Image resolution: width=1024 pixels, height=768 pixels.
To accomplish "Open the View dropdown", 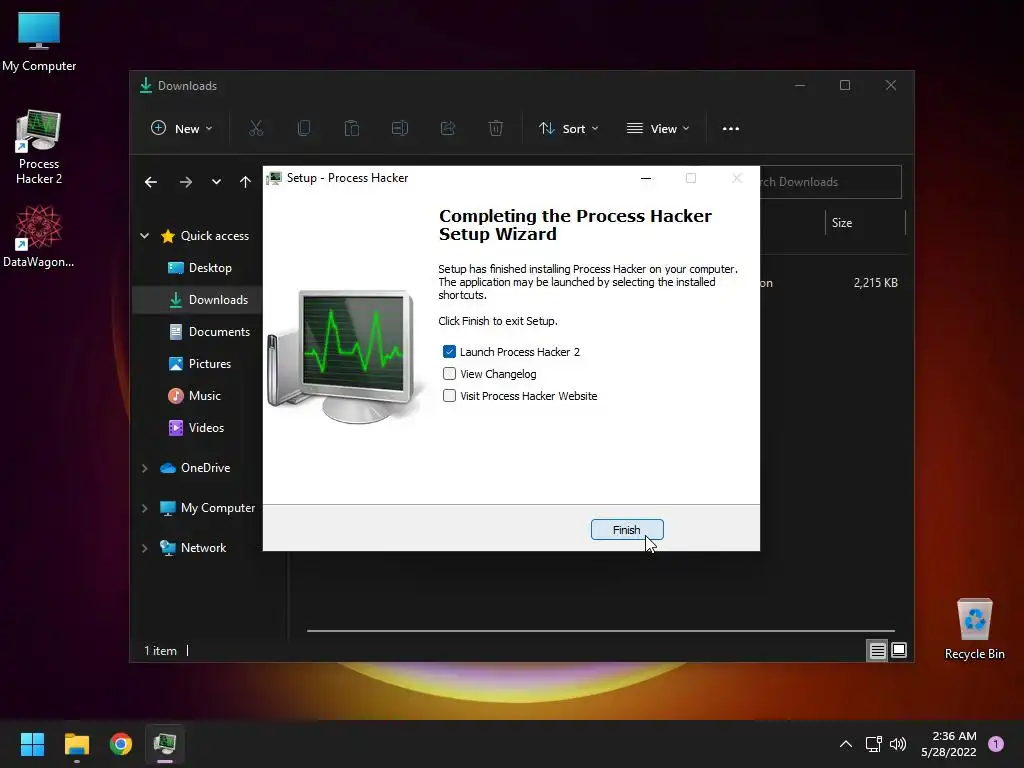I will coord(658,129).
